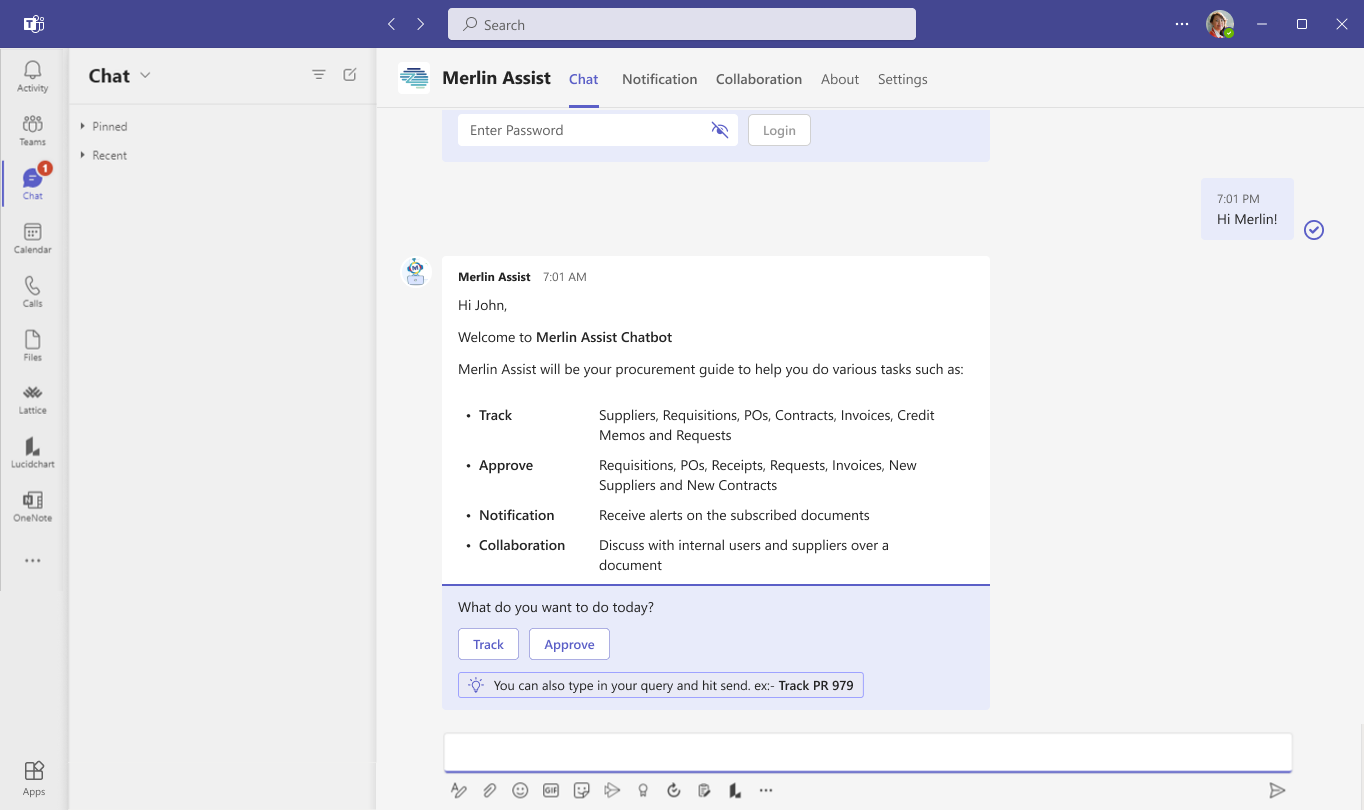Image resolution: width=1364 pixels, height=810 pixels.
Task: Open the Lattice app
Action: click(33, 399)
